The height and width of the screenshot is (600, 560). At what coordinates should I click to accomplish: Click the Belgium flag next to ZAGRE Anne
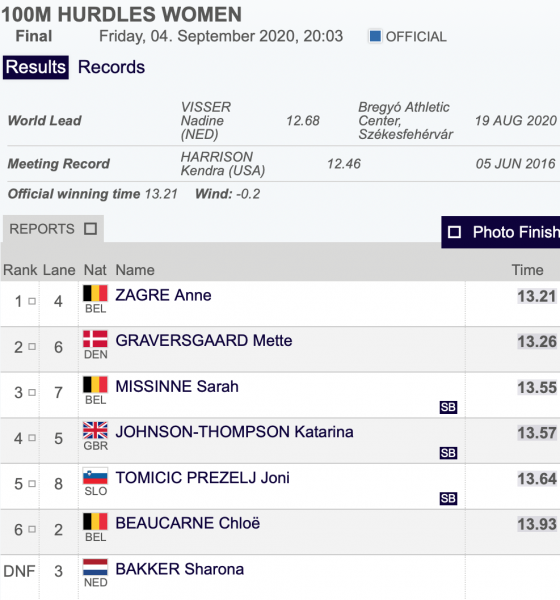coord(95,293)
